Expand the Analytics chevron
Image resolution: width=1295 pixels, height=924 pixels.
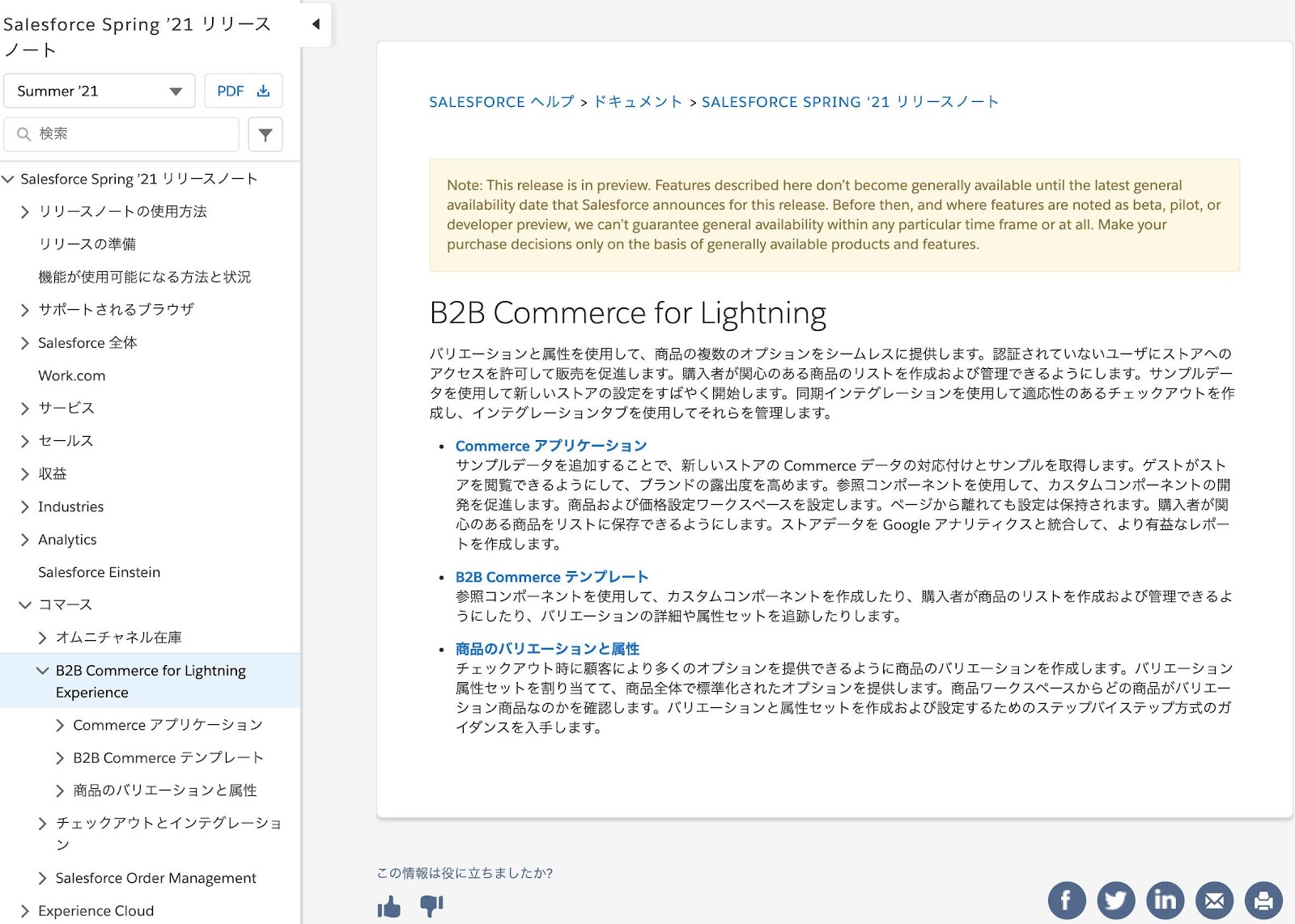(x=24, y=540)
